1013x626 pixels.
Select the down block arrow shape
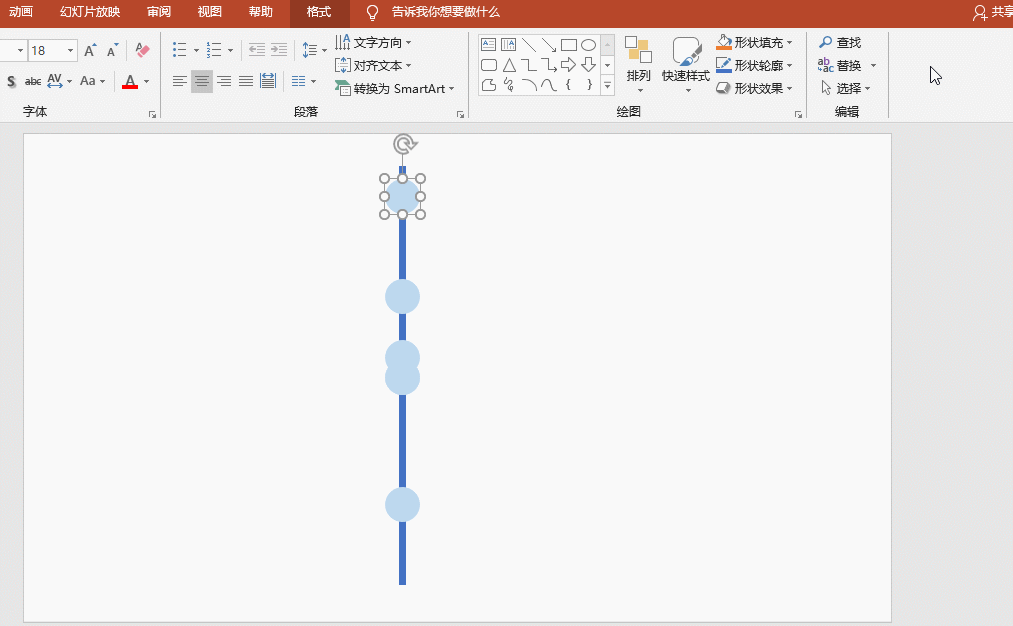(x=589, y=65)
